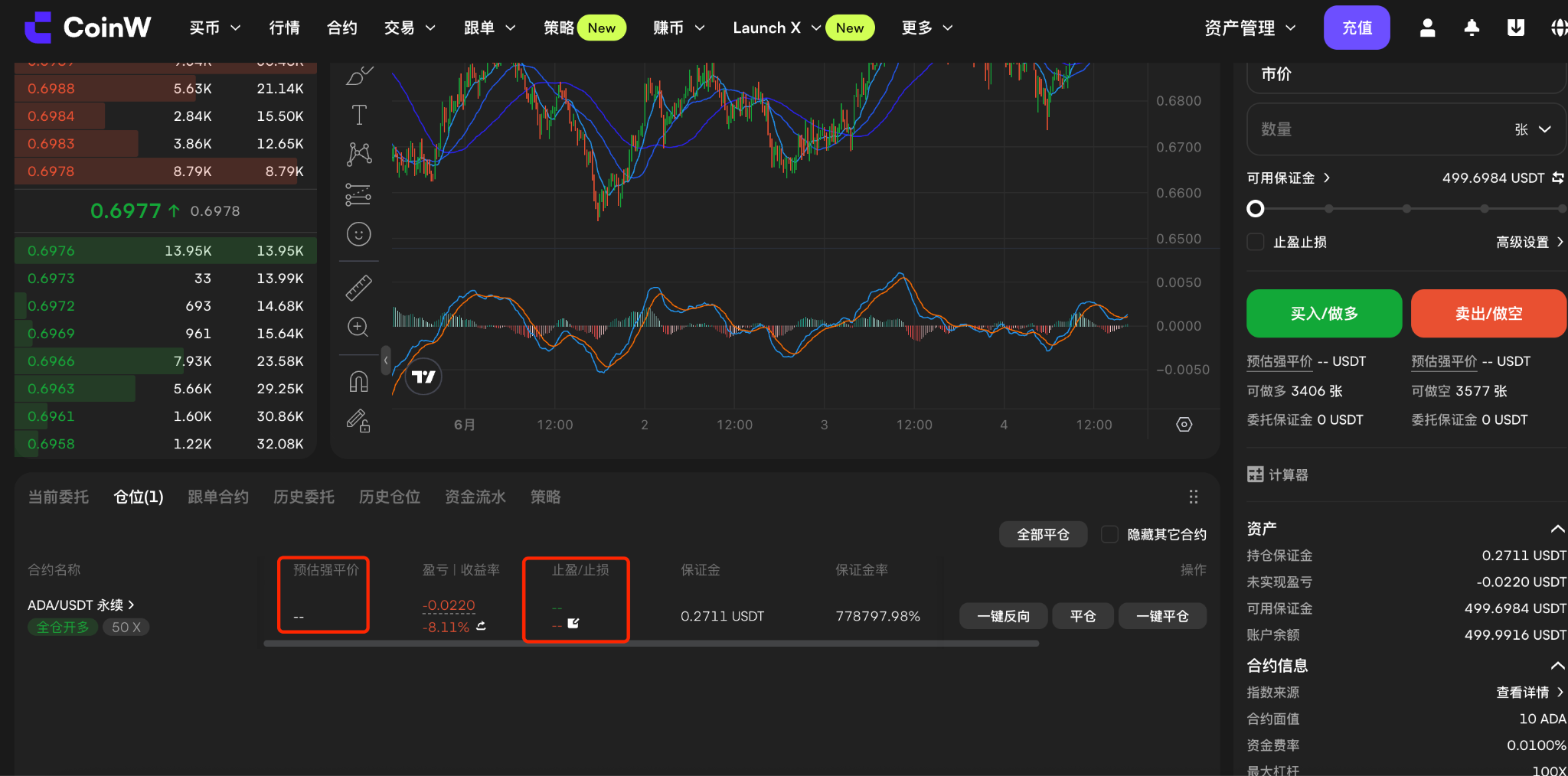Open the 策略 New menu item
The width and height of the screenshot is (1568, 776).
(585, 28)
